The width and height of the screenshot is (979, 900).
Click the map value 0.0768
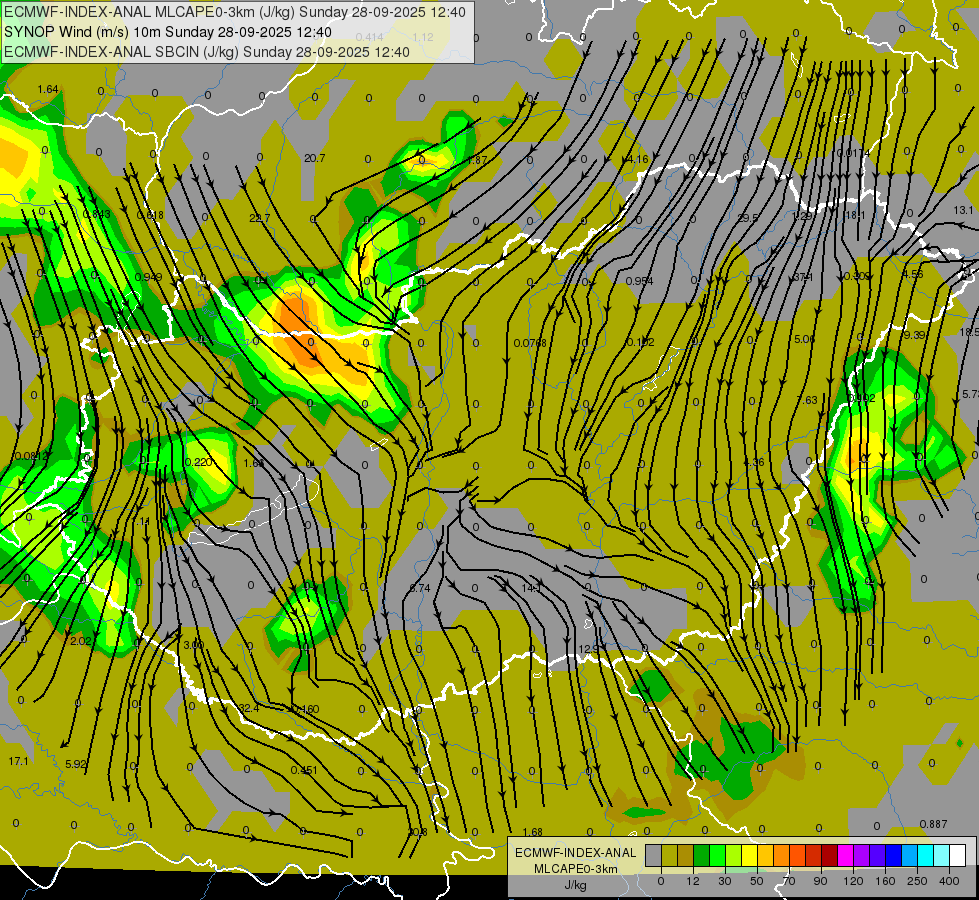pos(530,343)
